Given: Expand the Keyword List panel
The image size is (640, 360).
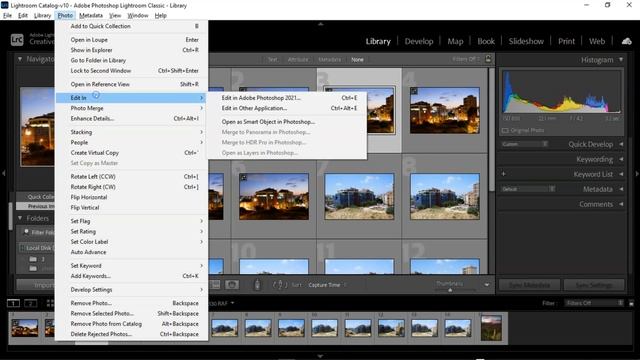Looking at the screenshot, I should 621,174.
